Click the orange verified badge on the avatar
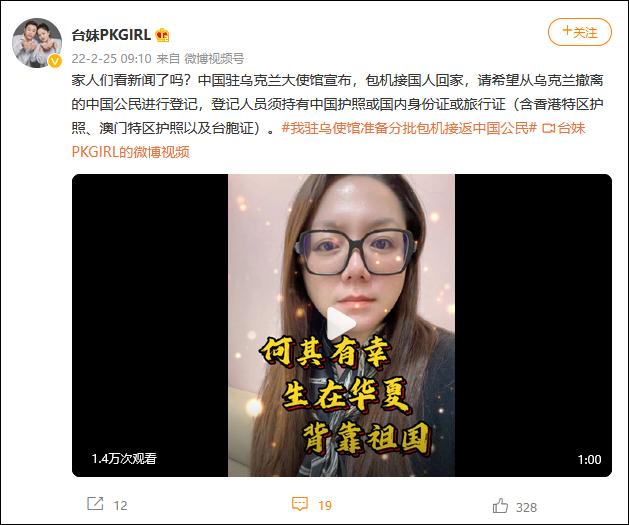This screenshot has width=629, height=525. [55, 61]
